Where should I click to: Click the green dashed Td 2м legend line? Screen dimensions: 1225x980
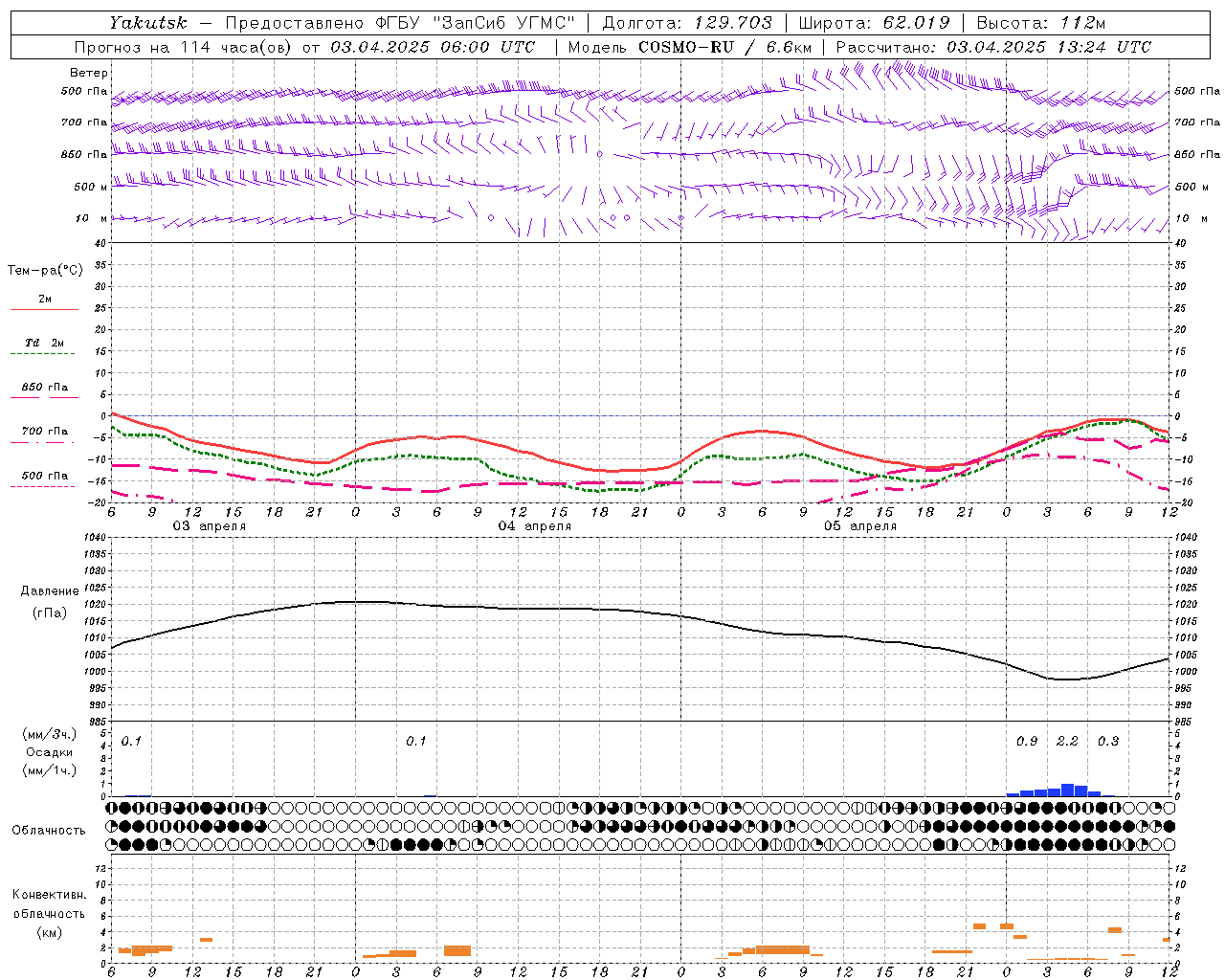coord(42,354)
